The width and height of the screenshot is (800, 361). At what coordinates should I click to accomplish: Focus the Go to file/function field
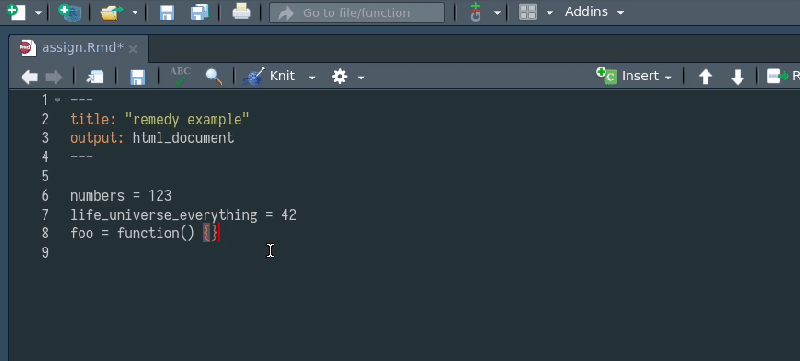tap(357, 13)
